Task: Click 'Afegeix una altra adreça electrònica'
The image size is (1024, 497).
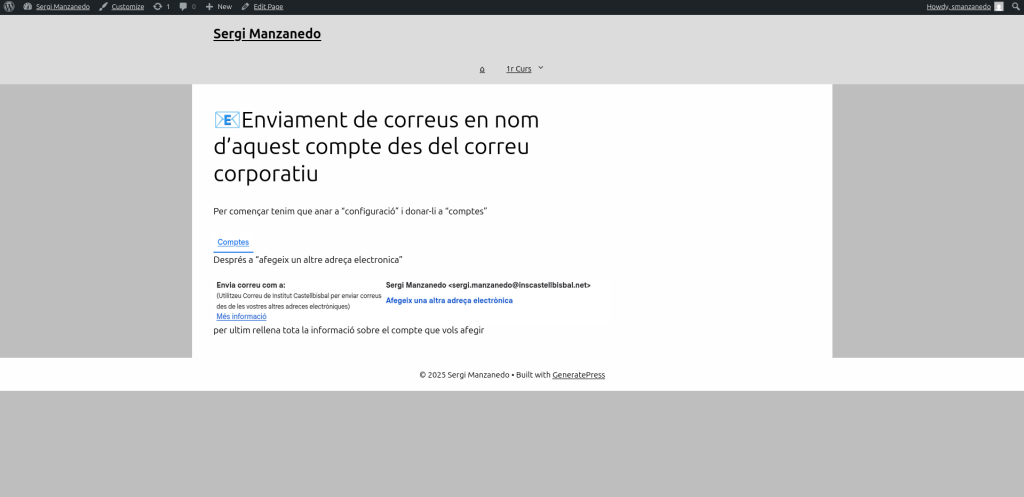Action: (x=449, y=300)
